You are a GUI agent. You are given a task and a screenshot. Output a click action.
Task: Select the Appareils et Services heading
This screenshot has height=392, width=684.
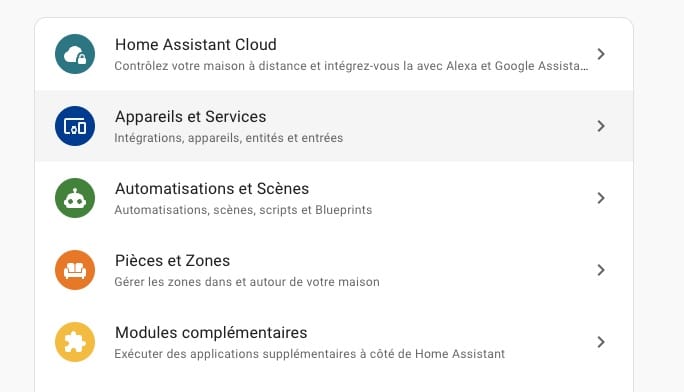point(191,117)
